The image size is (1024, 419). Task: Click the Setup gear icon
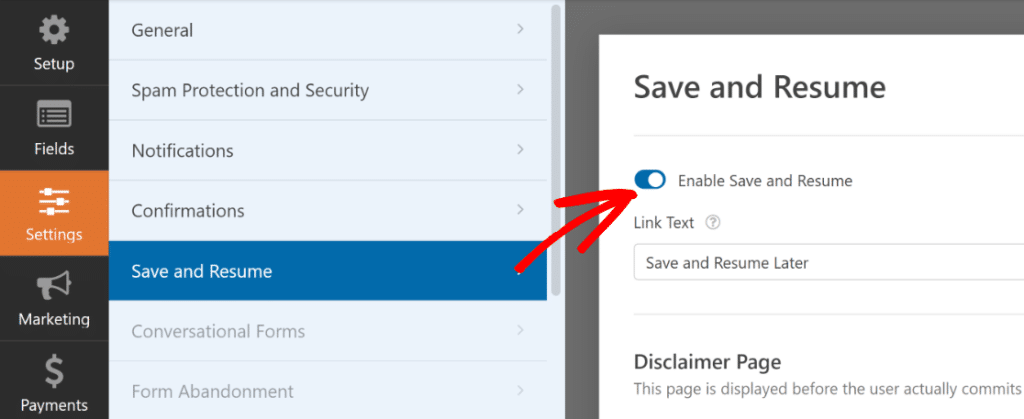tap(54, 31)
